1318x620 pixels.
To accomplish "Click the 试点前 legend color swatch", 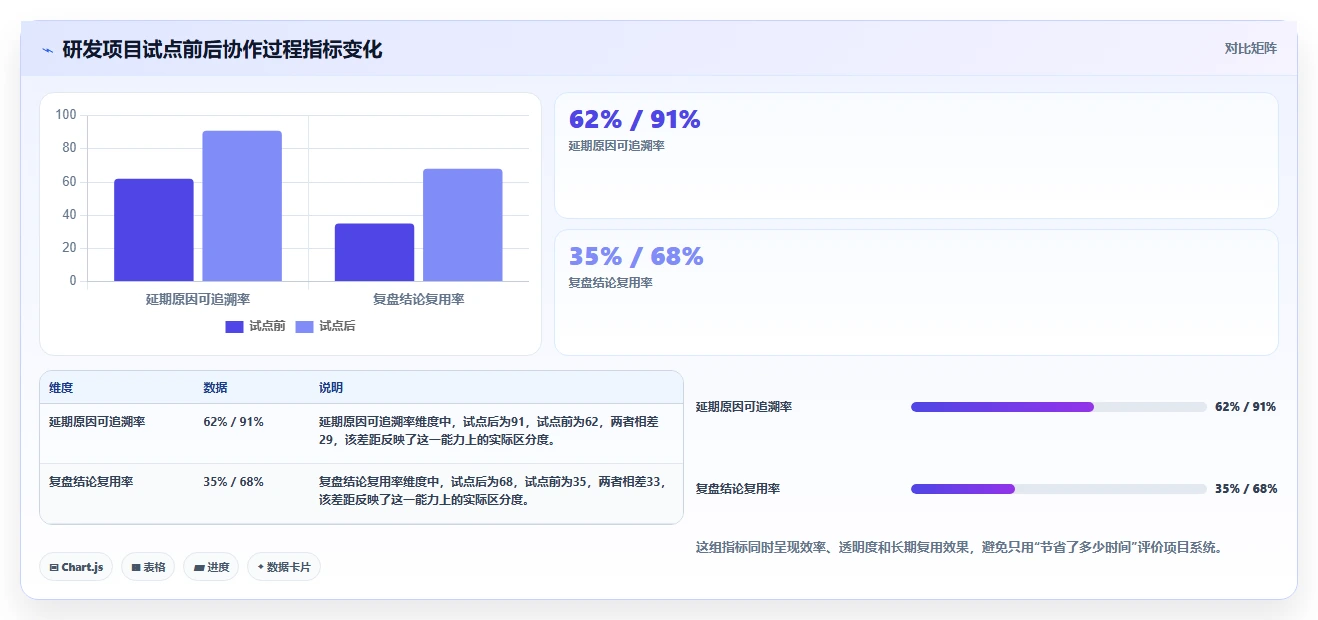I will coord(234,326).
